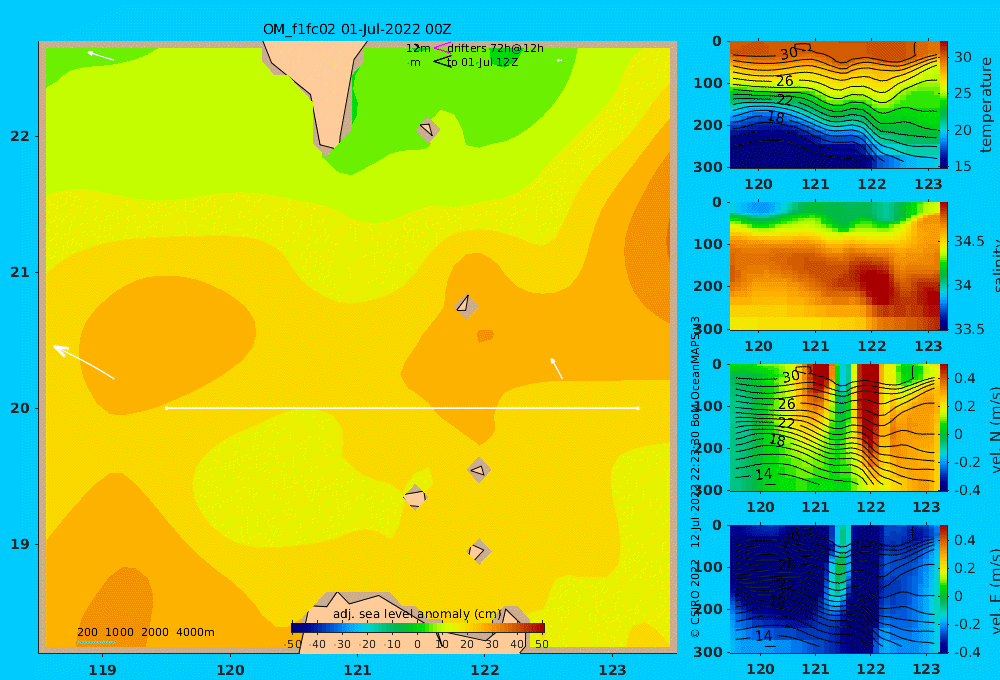1000x680 pixels.
Task: Open the northward velocity section panel
Action: point(834,427)
